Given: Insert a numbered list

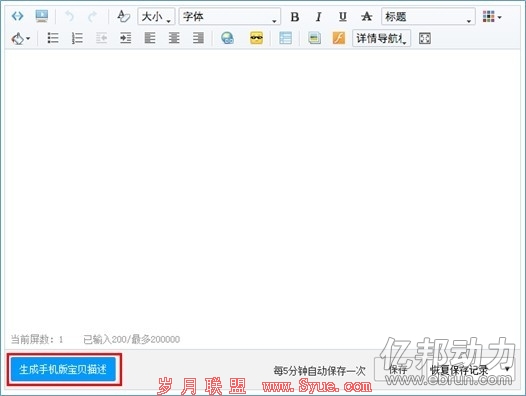Looking at the screenshot, I should (77, 38).
